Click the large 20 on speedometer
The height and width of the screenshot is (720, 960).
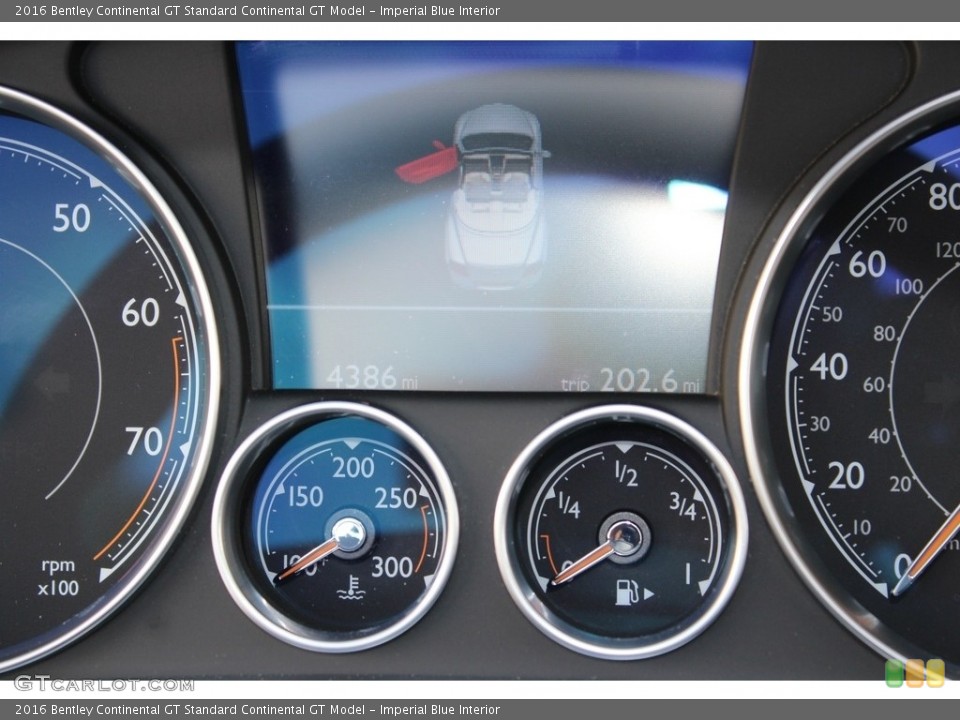click(x=846, y=476)
